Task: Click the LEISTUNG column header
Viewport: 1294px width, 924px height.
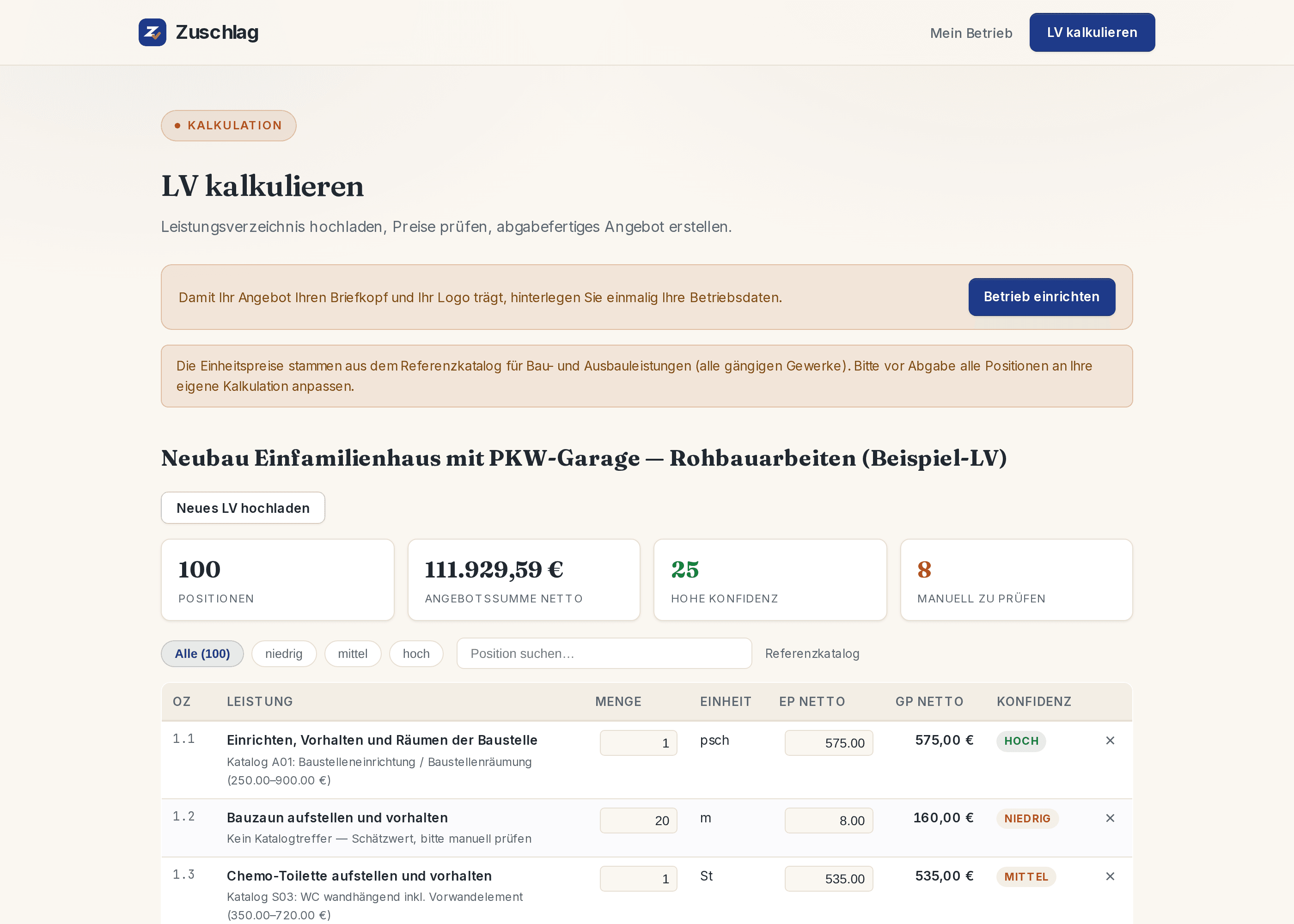Action: tap(259, 701)
